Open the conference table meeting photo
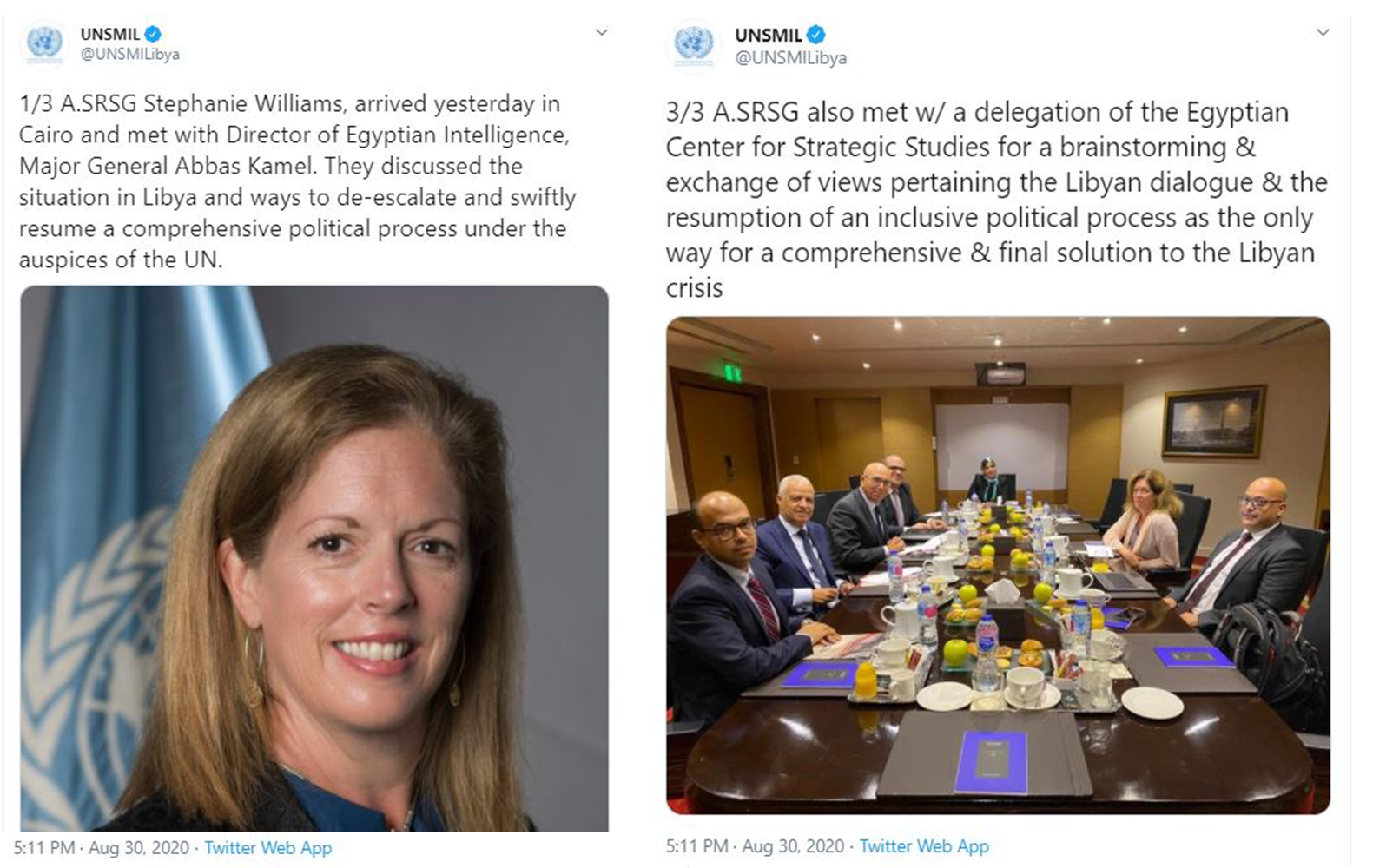The image size is (1373, 868). coord(997,565)
